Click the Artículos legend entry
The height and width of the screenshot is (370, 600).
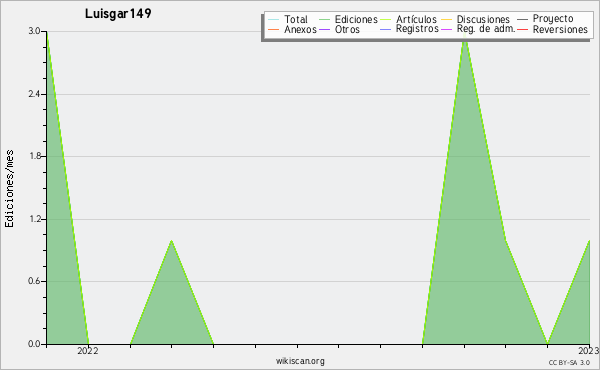tap(408, 19)
